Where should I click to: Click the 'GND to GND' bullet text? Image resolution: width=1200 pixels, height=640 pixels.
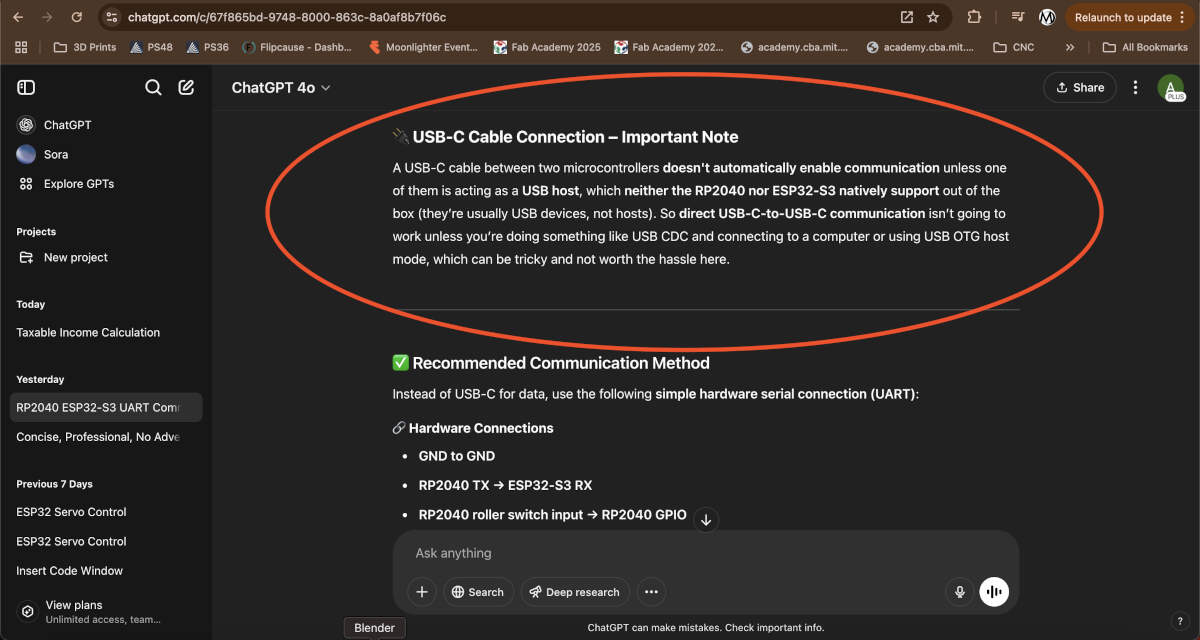pos(457,456)
